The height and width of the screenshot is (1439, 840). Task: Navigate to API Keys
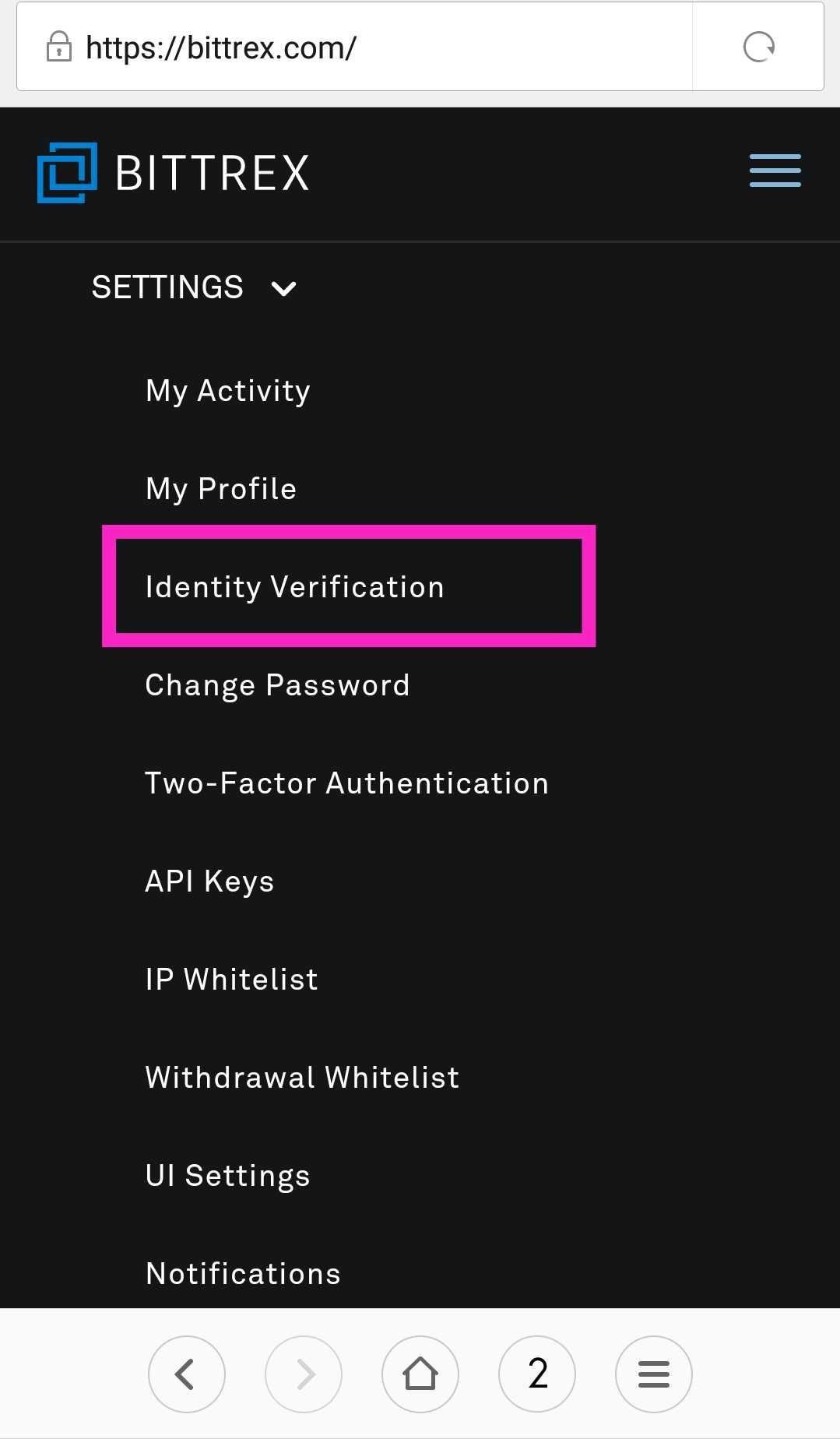tap(209, 881)
